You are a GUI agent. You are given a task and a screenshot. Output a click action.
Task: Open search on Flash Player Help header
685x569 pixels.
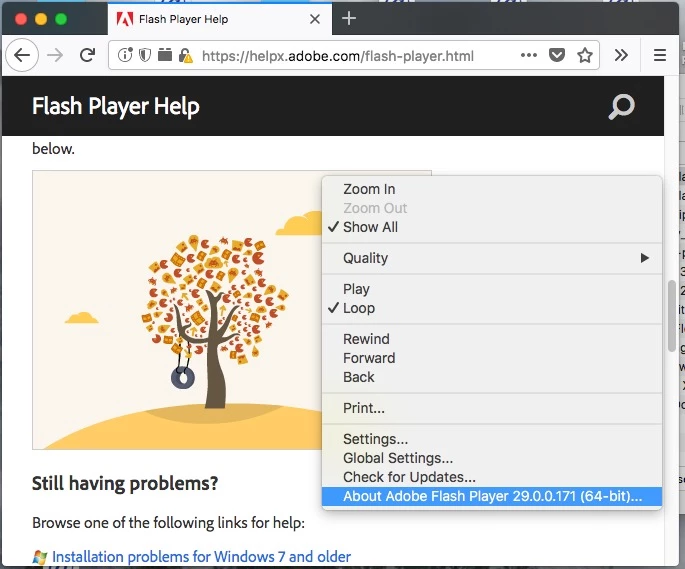(x=621, y=107)
